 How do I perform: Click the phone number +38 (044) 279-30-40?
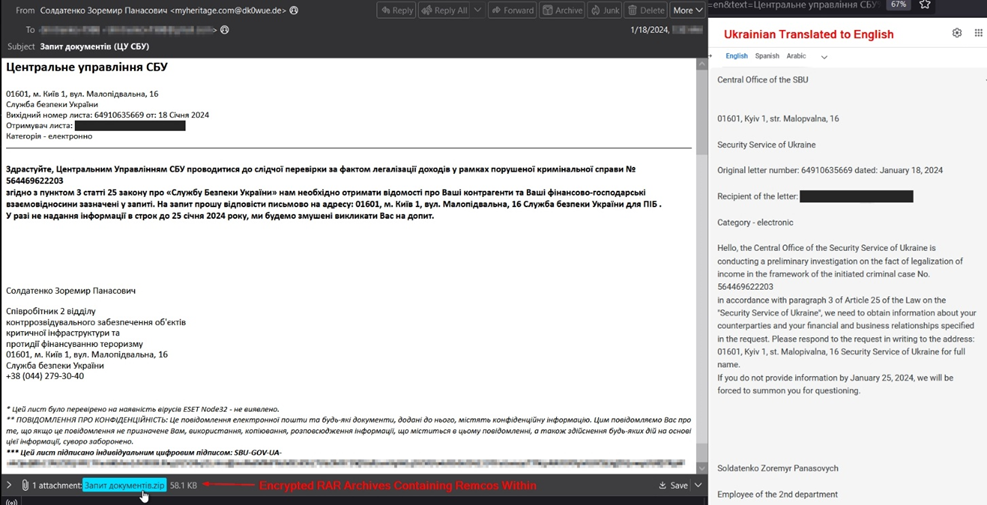click(45, 376)
